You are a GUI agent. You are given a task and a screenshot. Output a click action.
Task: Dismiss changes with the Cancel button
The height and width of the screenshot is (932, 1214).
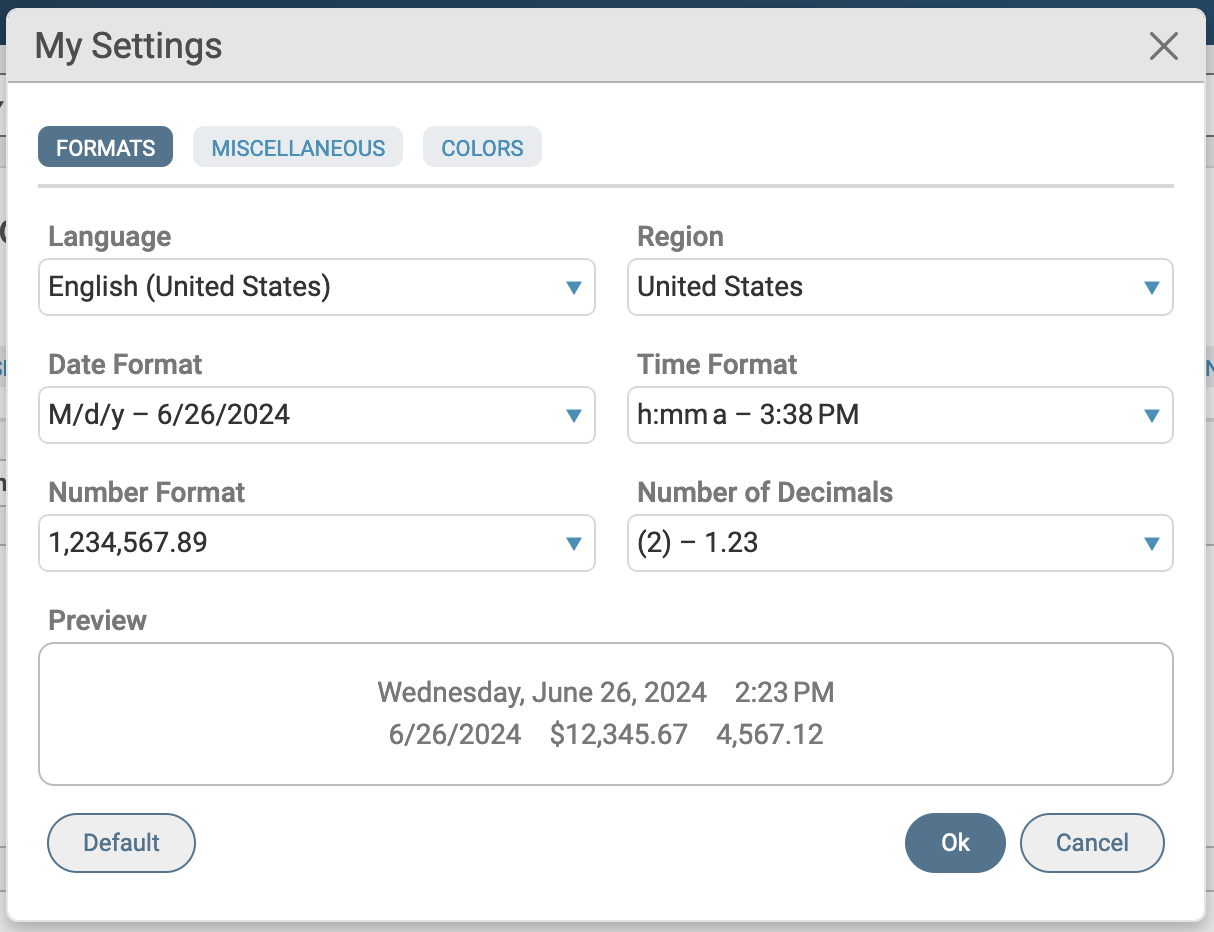(1092, 843)
